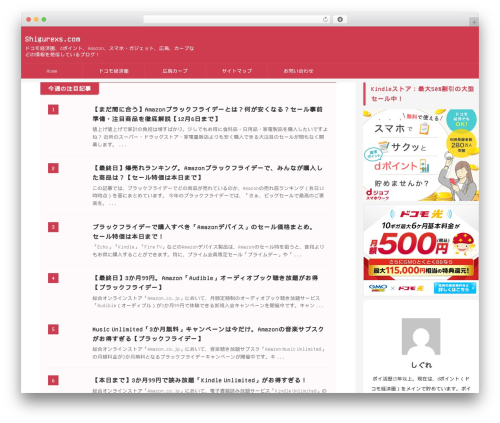Open the 広島カープ menu item
The height and width of the screenshot is (423, 500).
[x=175, y=71]
